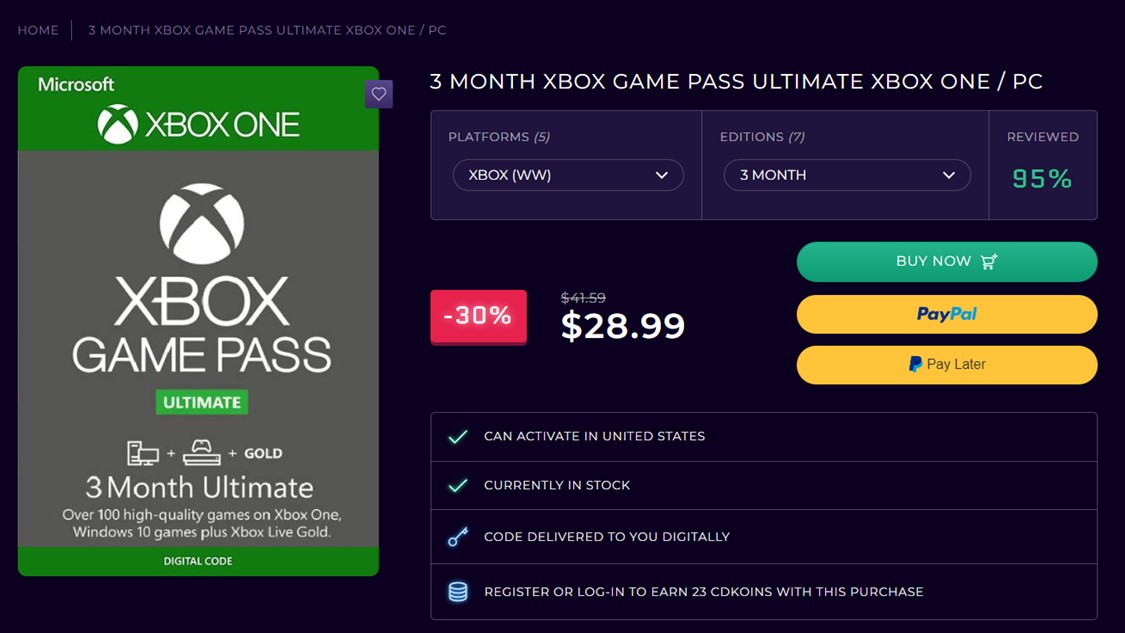Select the product breadcrumb for Game Pass Ultimate
This screenshot has height=633, width=1125.
point(266,30)
